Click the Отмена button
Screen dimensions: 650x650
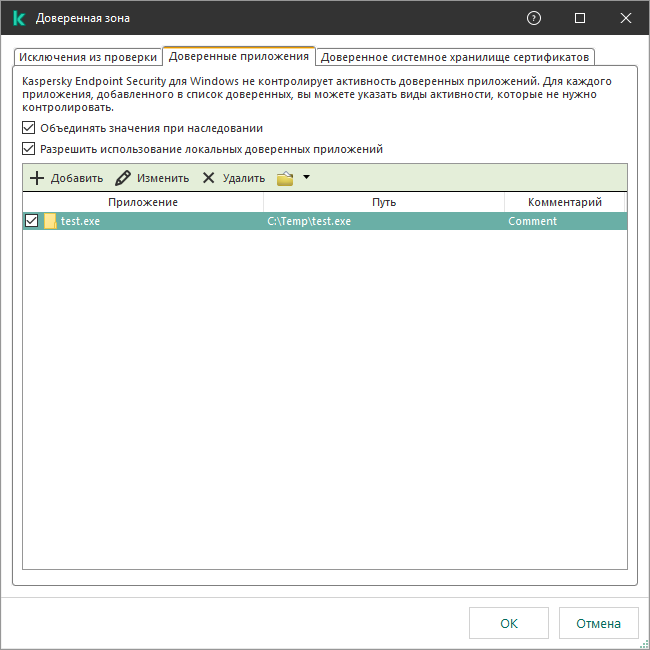598,623
